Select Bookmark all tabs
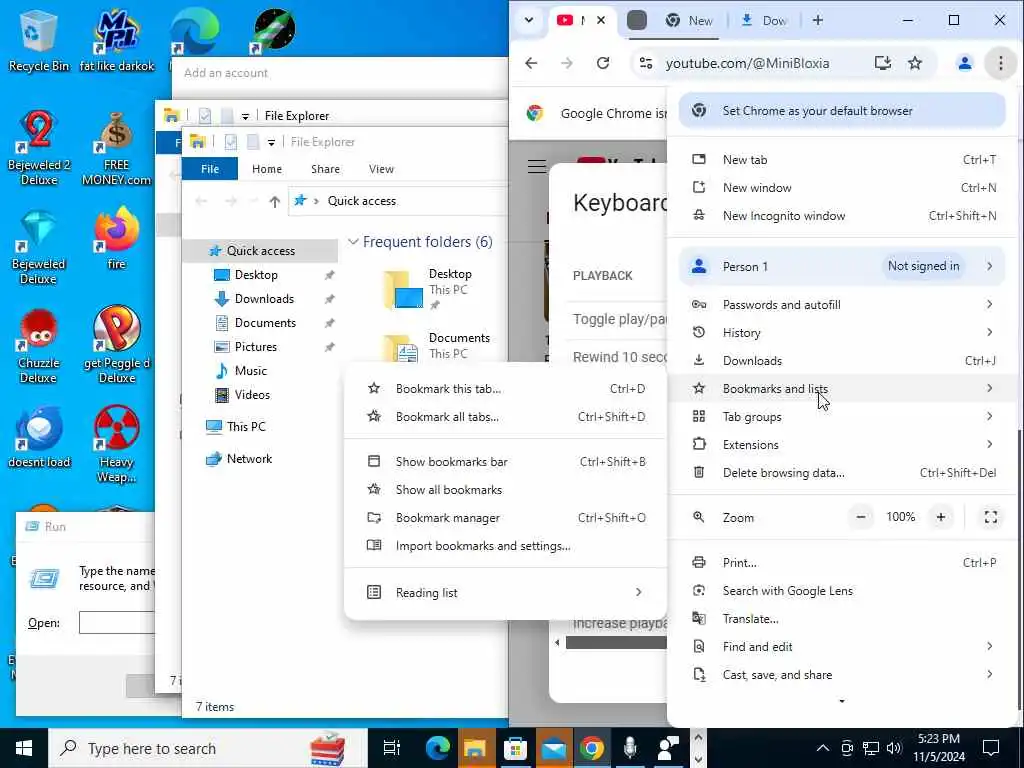The width and height of the screenshot is (1024, 768). [505, 417]
